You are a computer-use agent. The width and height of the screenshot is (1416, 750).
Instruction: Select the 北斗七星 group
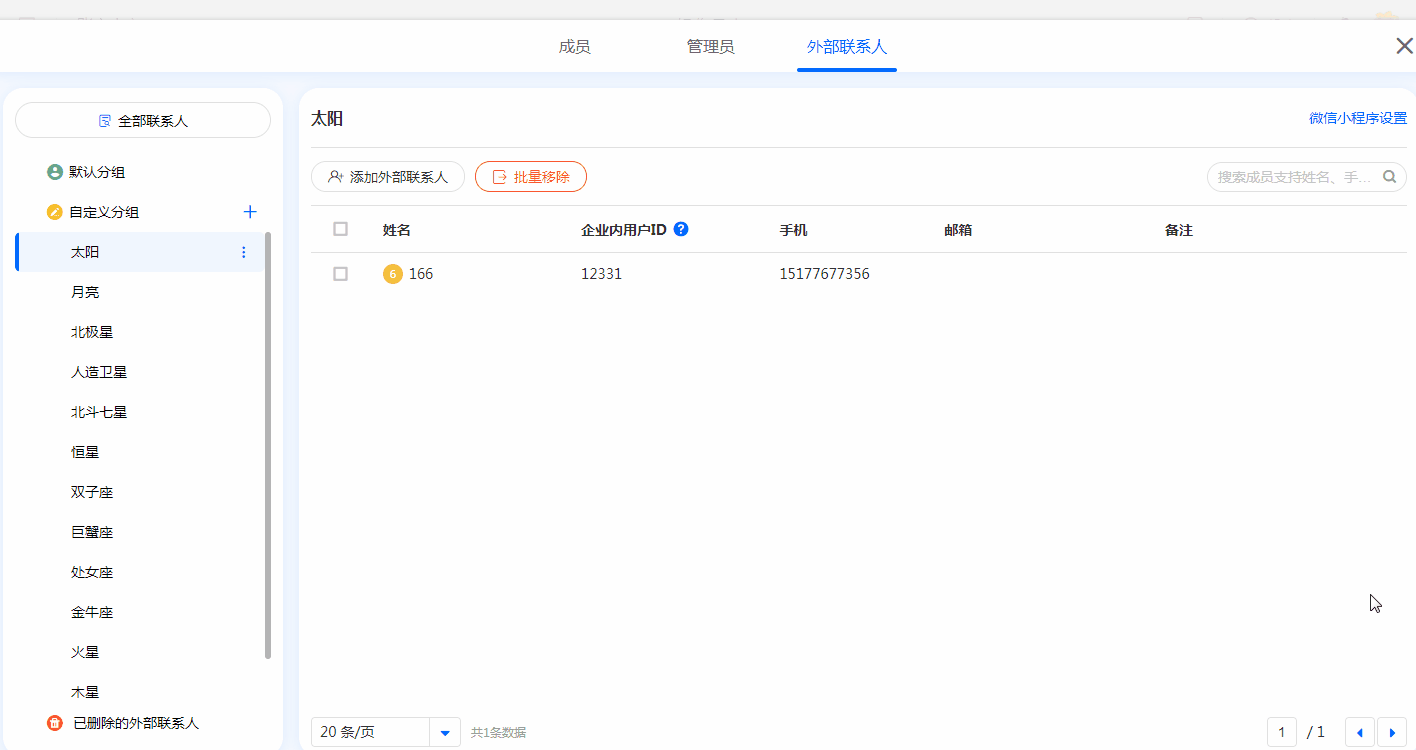(x=99, y=412)
